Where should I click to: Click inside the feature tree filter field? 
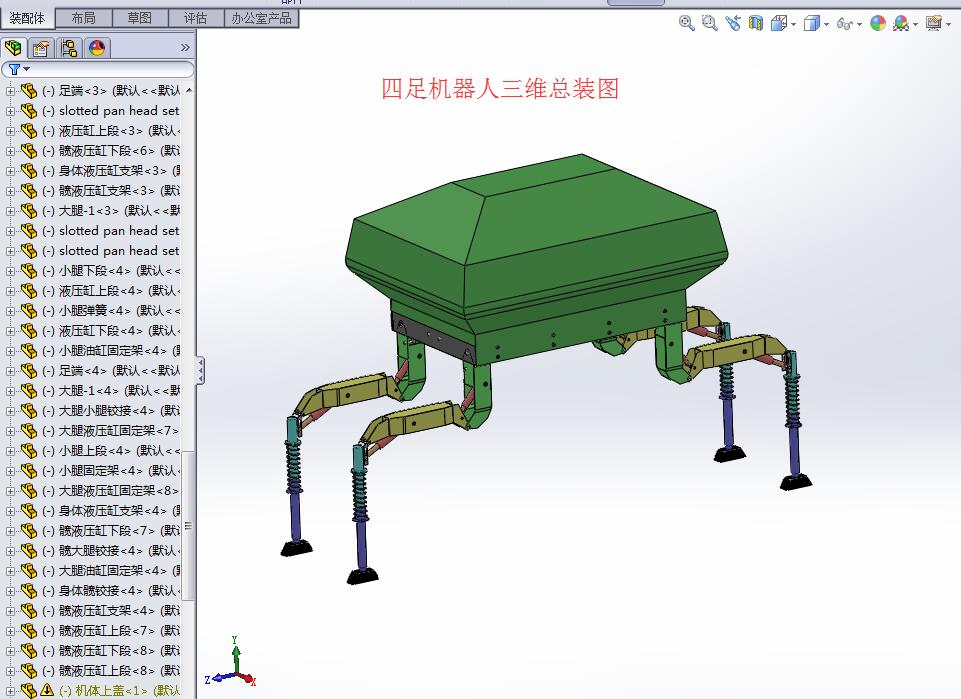point(98,69)
